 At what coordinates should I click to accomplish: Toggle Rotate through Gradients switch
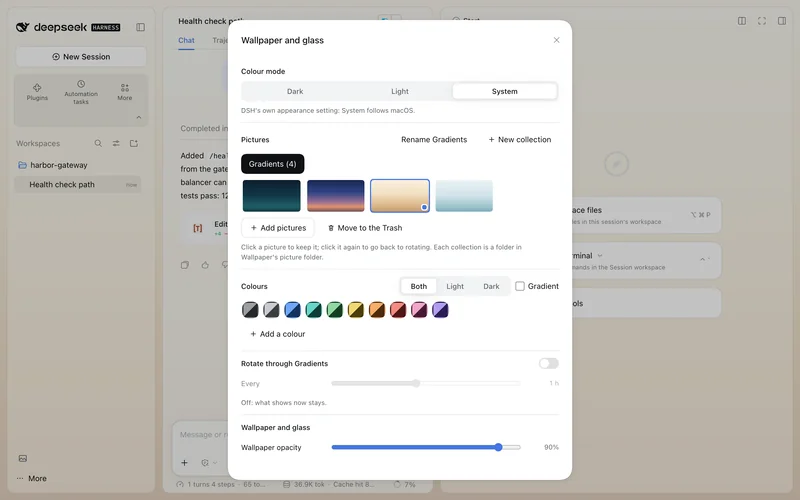click(x=548, y=363)
